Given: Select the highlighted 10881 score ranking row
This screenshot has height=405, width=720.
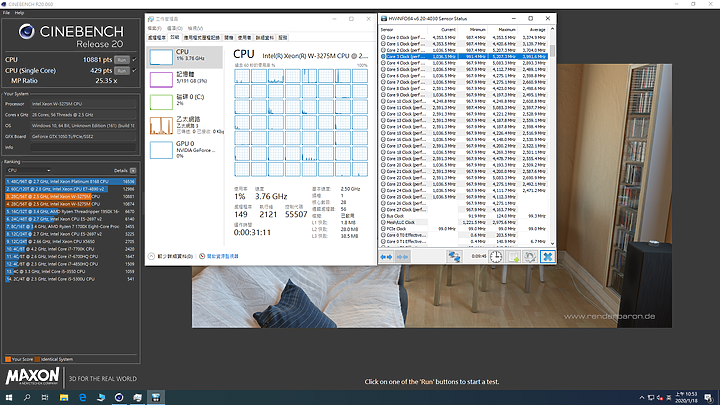Looking at the screenshot, I should click(71, 196).
